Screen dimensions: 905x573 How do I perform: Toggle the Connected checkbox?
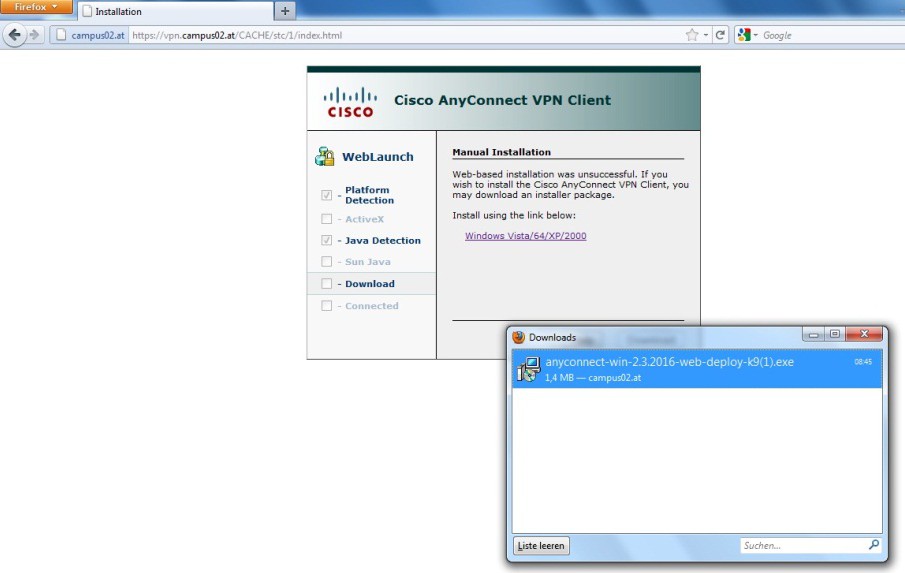(x=327, y=305)
